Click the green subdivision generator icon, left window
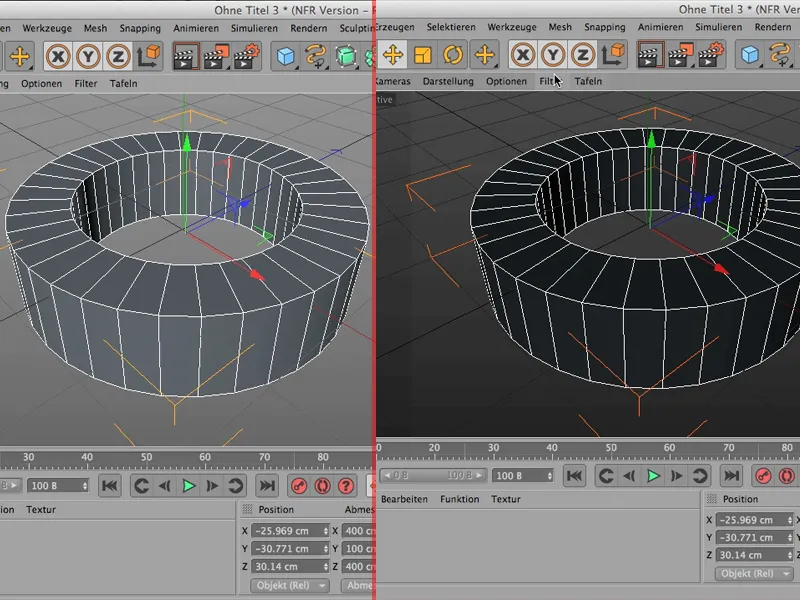 click(x=346, y=56)
